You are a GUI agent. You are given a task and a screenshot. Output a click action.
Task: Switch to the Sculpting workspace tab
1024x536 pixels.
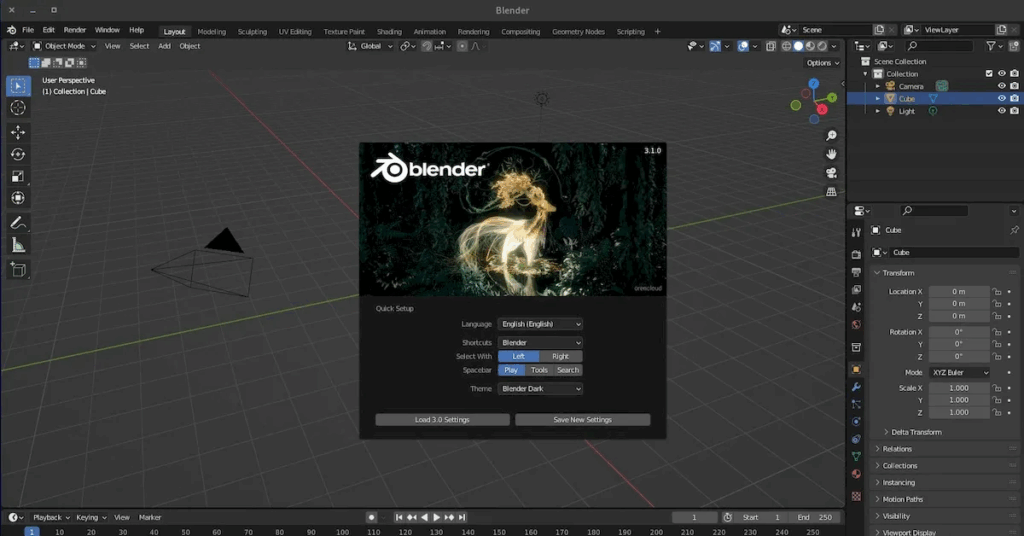[252, 31]
